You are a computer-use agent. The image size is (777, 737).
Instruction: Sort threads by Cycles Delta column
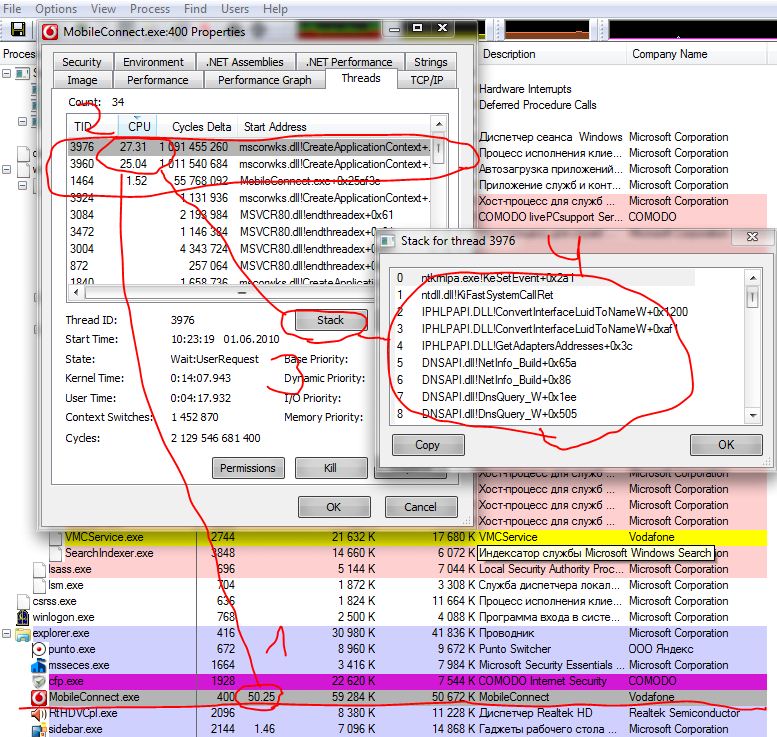198,127
